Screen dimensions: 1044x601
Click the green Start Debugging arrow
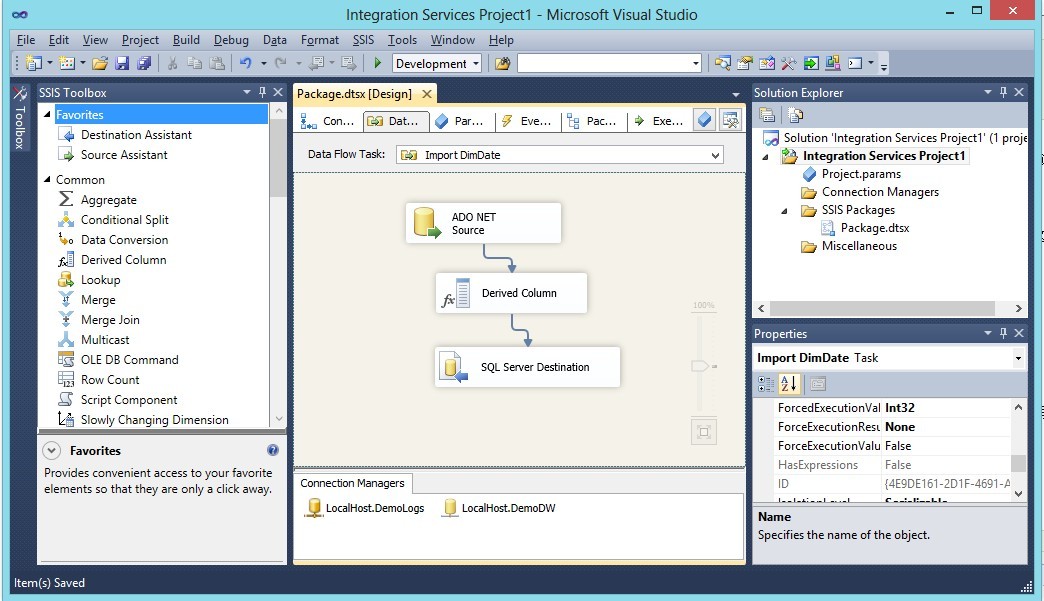click(378, 63)
